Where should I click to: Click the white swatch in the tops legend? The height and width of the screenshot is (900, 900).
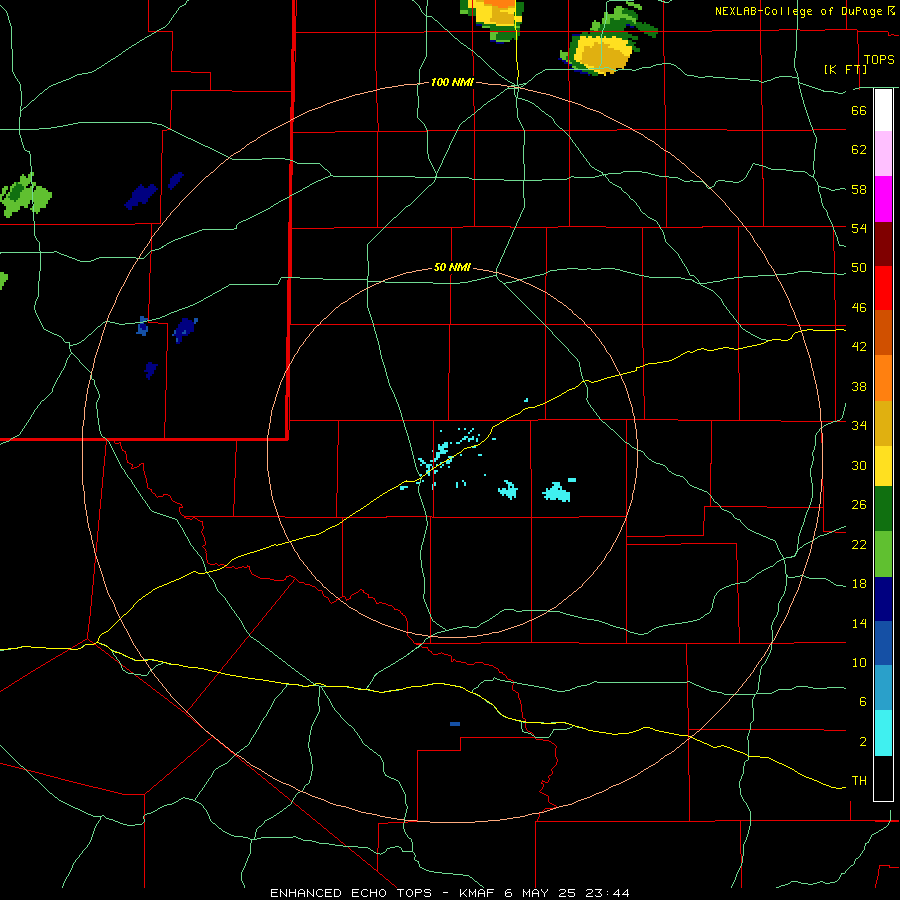pyautogui.click(x=883, y=110)
